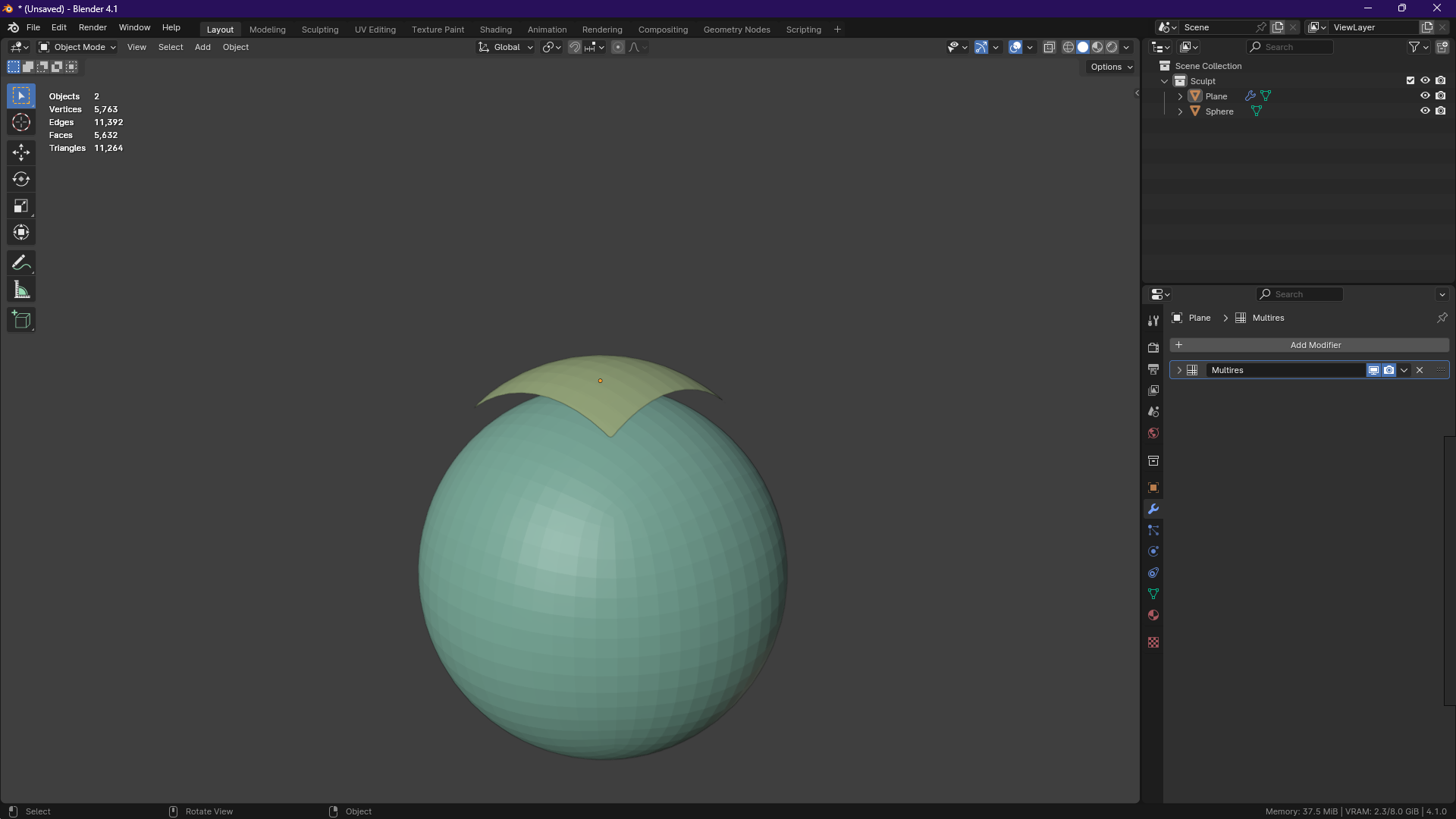Activate the Rotate tool
Image resolution: width=1456 pixels, height=819 pixels.
click(x=21, y=180)
